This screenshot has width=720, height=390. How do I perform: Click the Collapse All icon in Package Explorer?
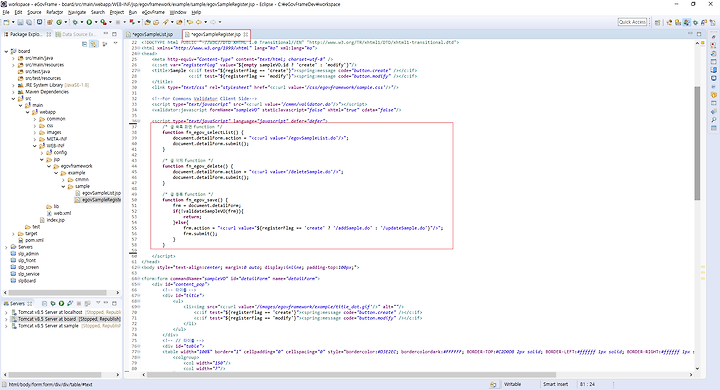pos(84,44)
